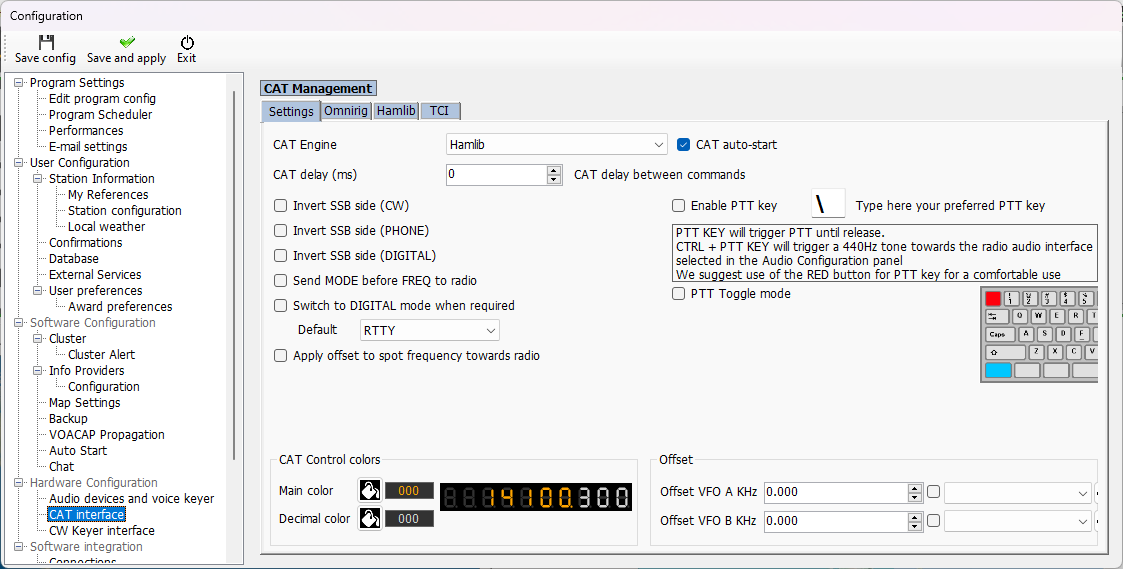Open Main color paint bucket picker

[x=370, y=491]
